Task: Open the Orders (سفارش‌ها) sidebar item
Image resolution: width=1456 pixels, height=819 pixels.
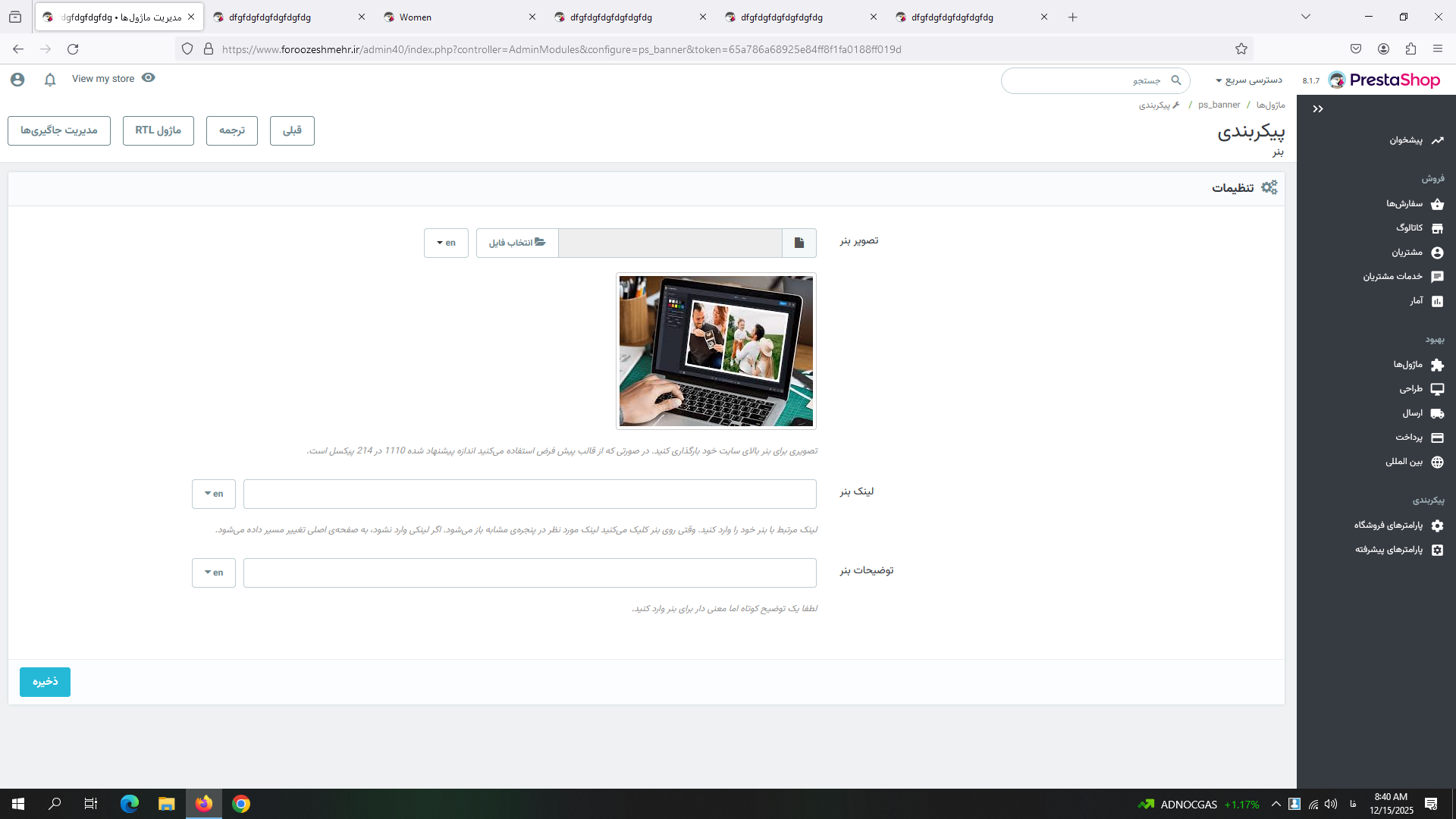Action: [x=1414, y=204]
